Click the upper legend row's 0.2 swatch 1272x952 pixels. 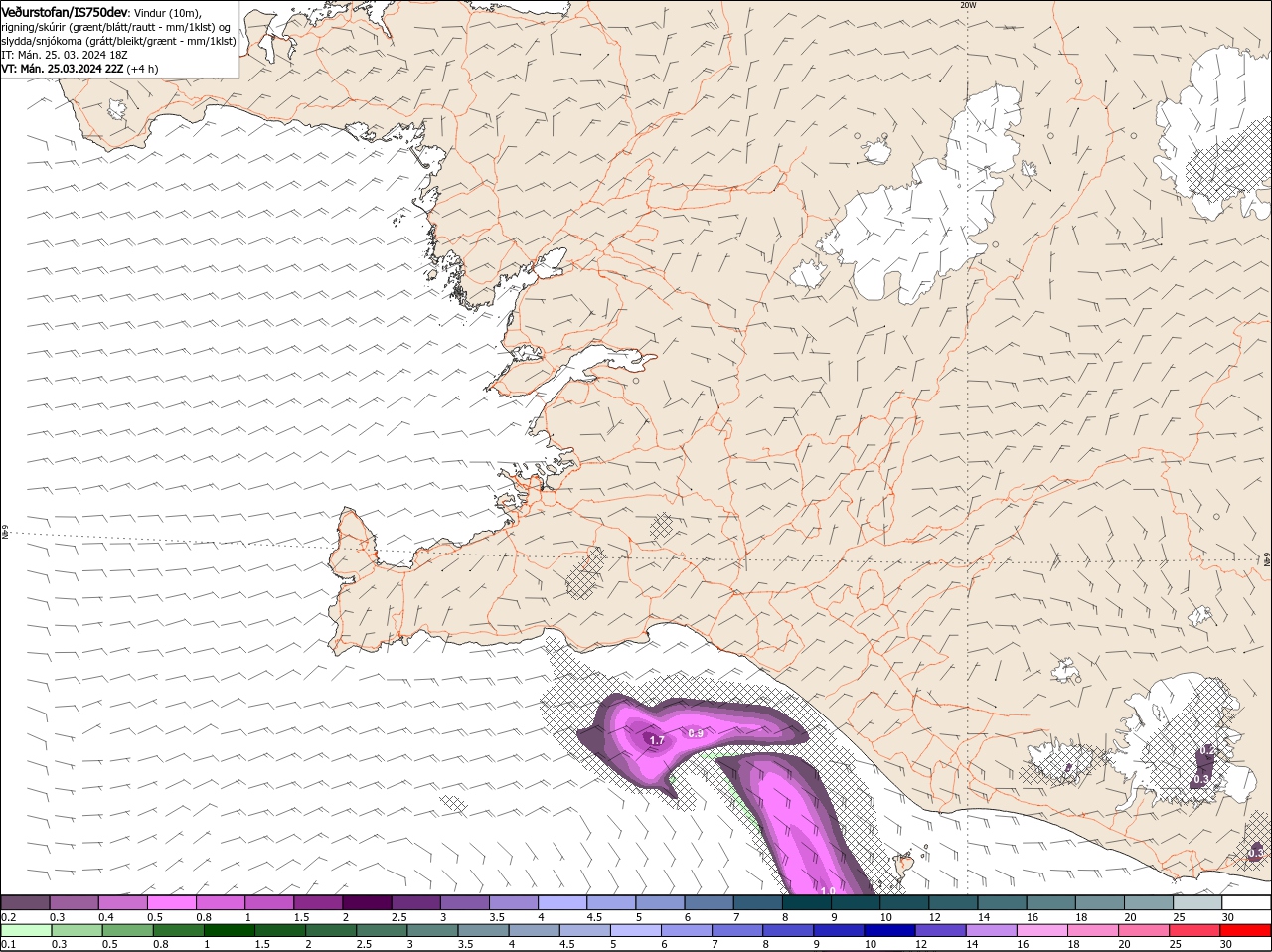coord(25,902)
